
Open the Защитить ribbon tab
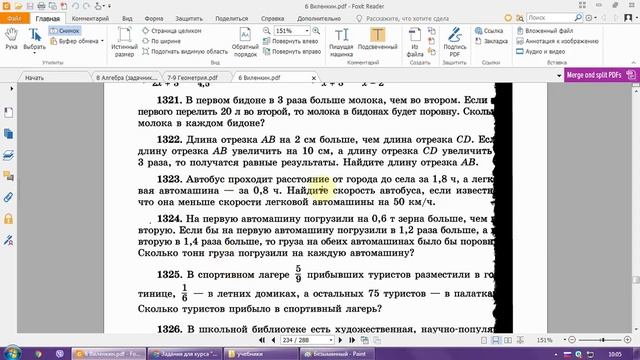[x=189, y=18]
